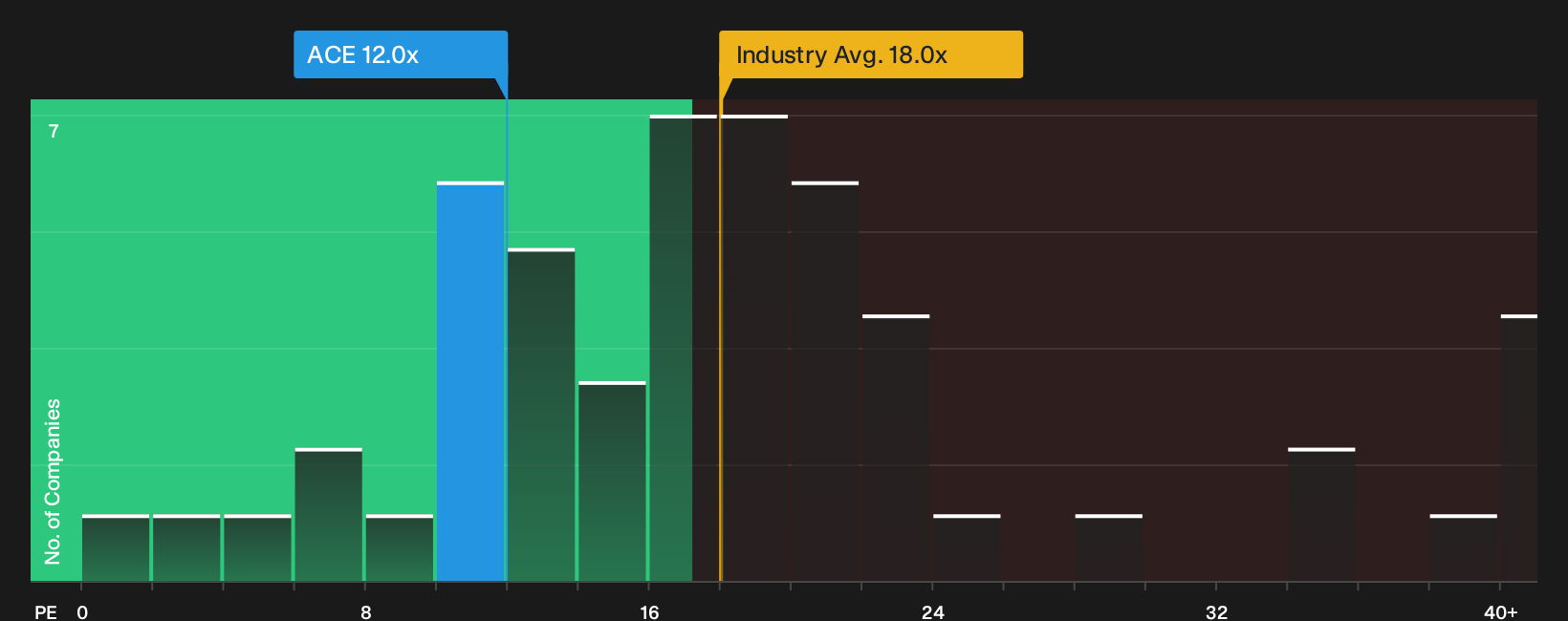Click the orange industry average vertical line
Image resolution: width=1568 pixels, height=621 pixels.
click(x=721, y=340)
